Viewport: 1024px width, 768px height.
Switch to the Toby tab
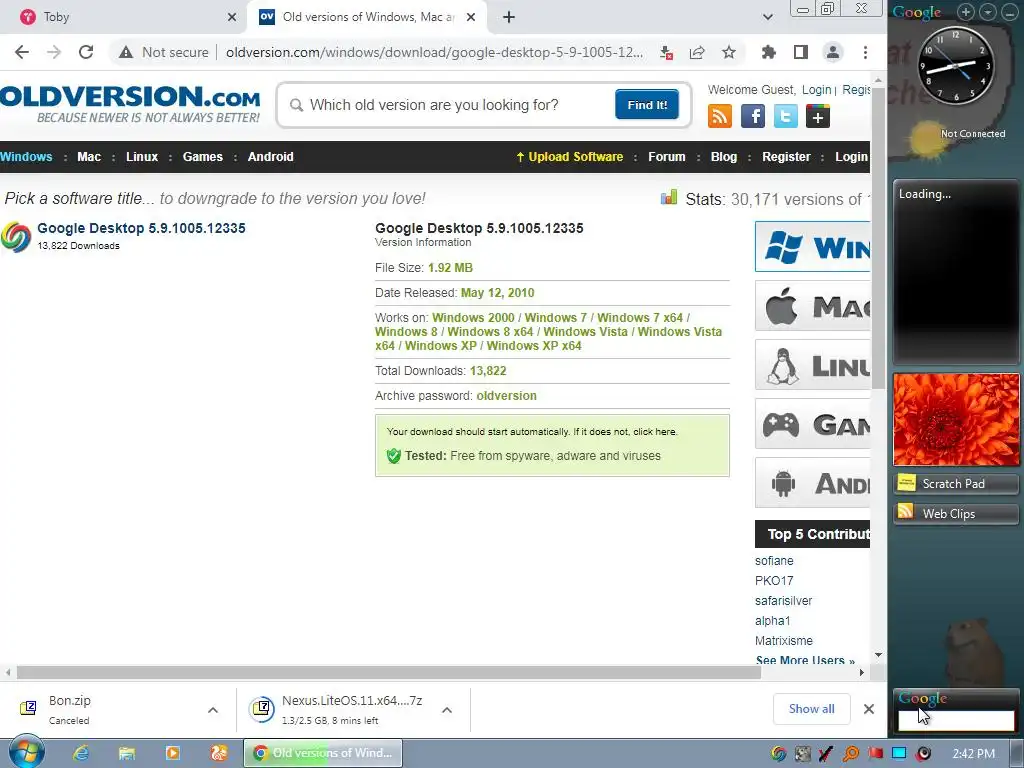coord(124,17)
